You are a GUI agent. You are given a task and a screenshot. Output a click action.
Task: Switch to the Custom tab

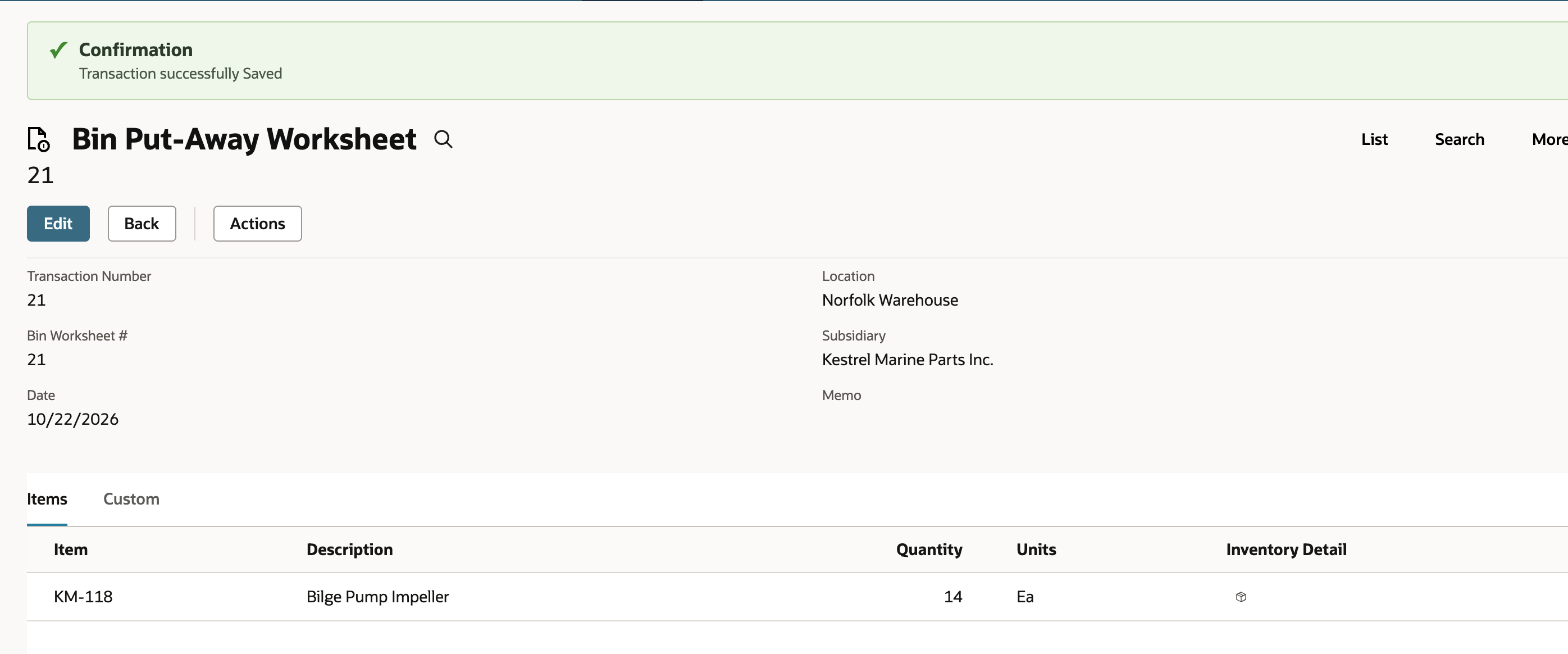(131, 499)
